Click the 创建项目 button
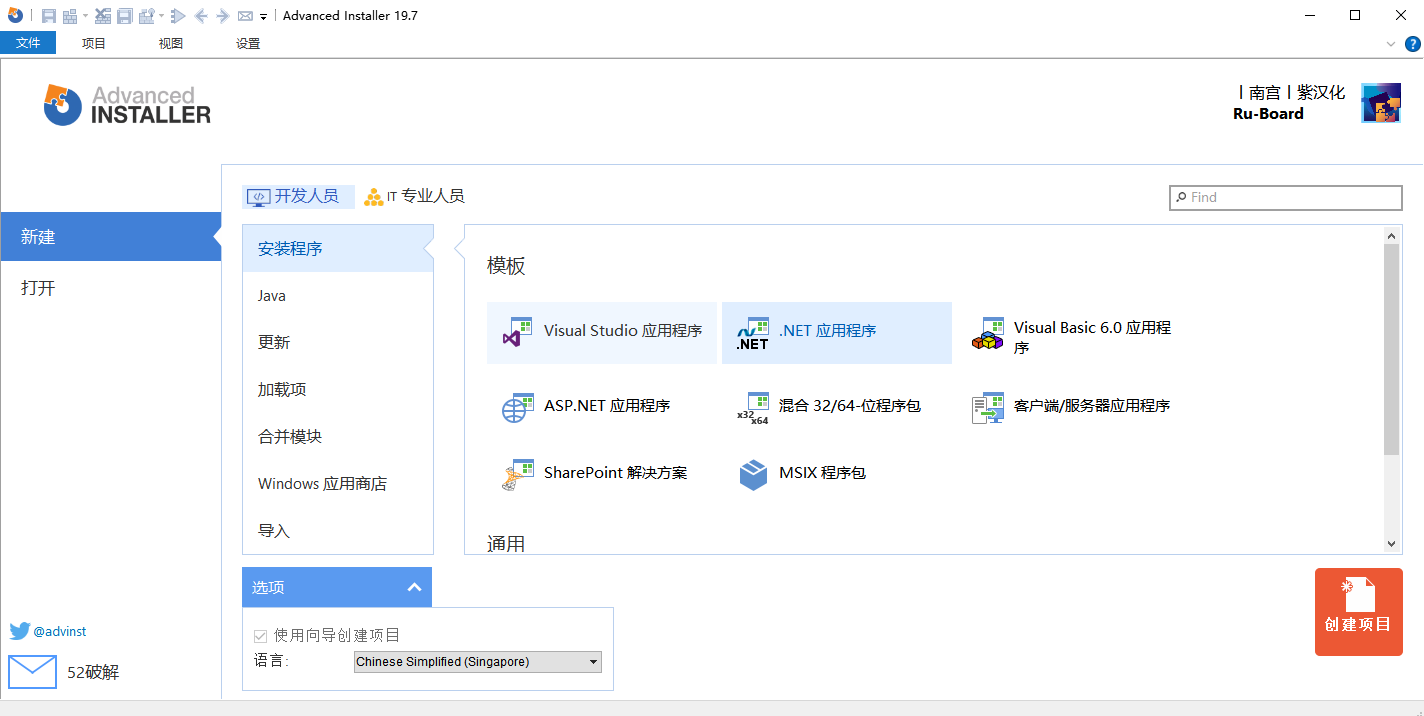Screen dimensions: 1424x716 click(x=1358, y=611)
